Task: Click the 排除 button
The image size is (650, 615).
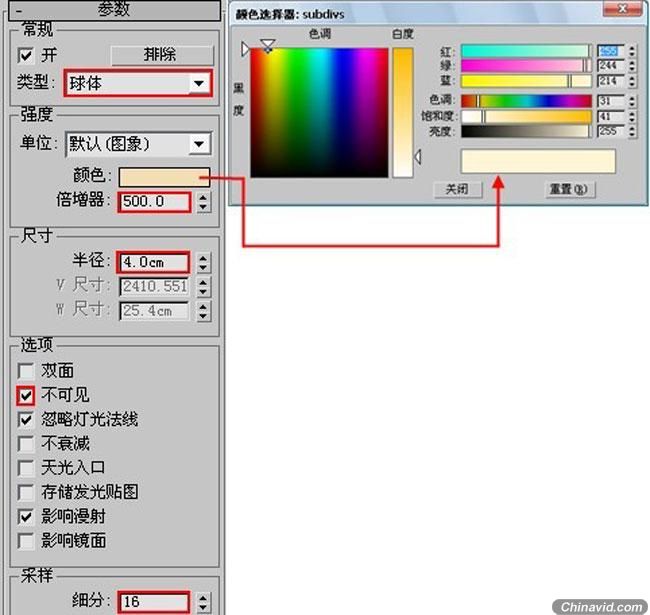Action: point(162,54)
